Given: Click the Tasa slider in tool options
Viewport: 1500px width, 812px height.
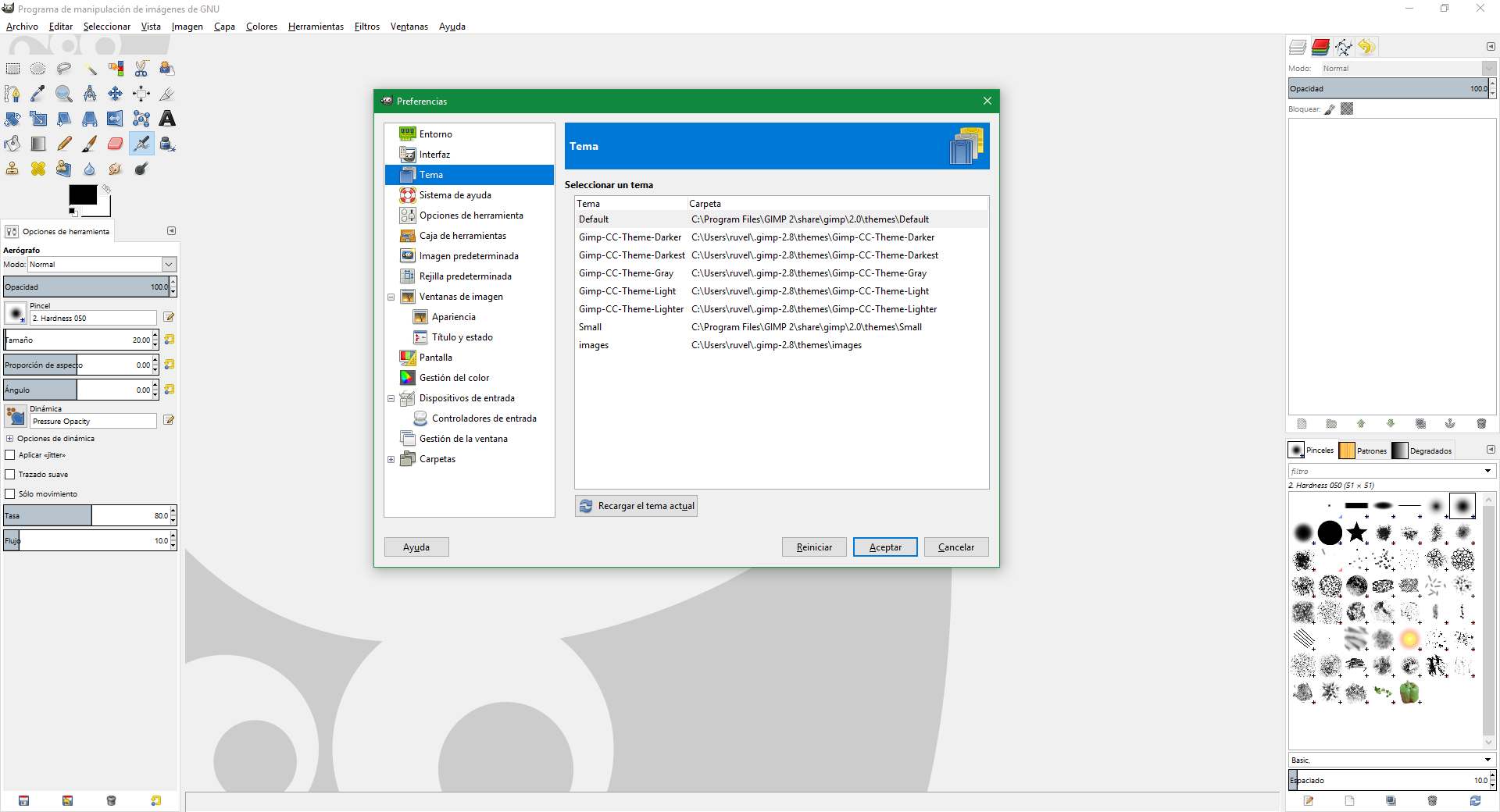Looking at the screenshot, I should point(90,515).
